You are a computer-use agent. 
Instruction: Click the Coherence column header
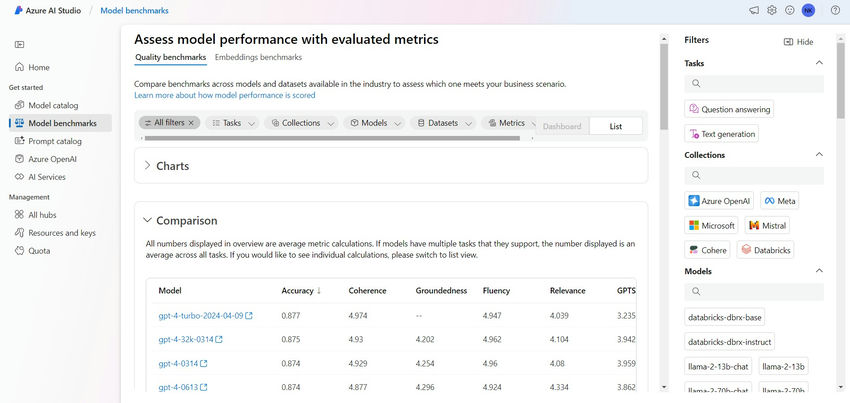pyautogui.click(x=367, y=291)
